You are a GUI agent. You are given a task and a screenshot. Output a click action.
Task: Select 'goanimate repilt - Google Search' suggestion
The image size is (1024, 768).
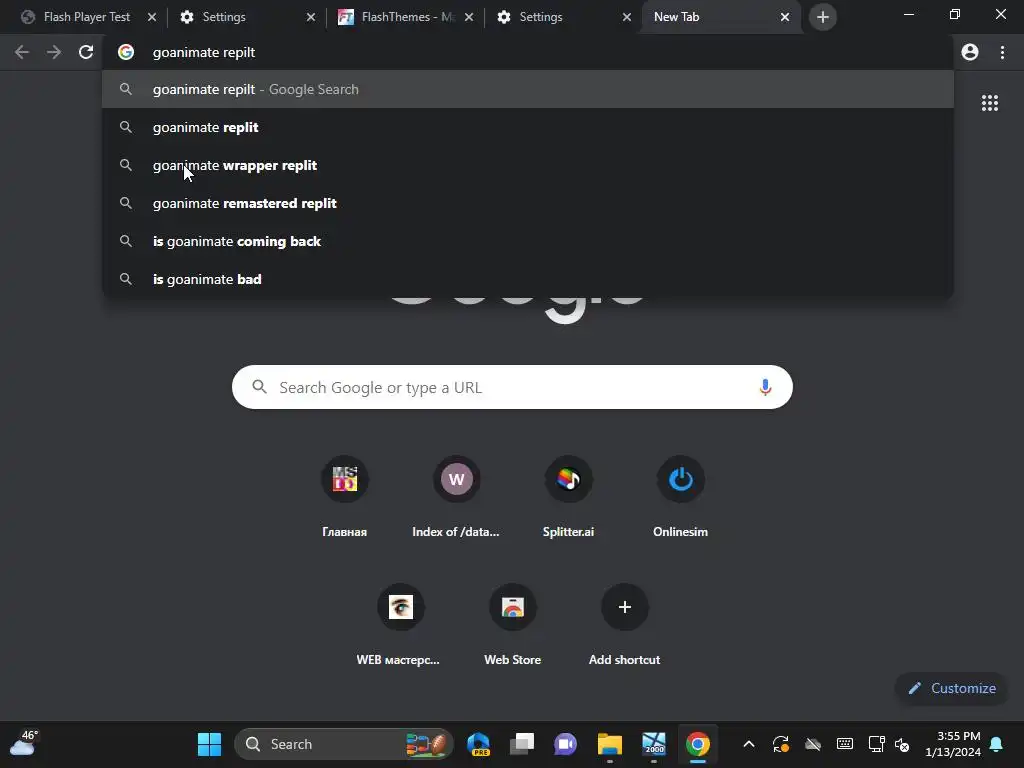(x=528, y=89)
